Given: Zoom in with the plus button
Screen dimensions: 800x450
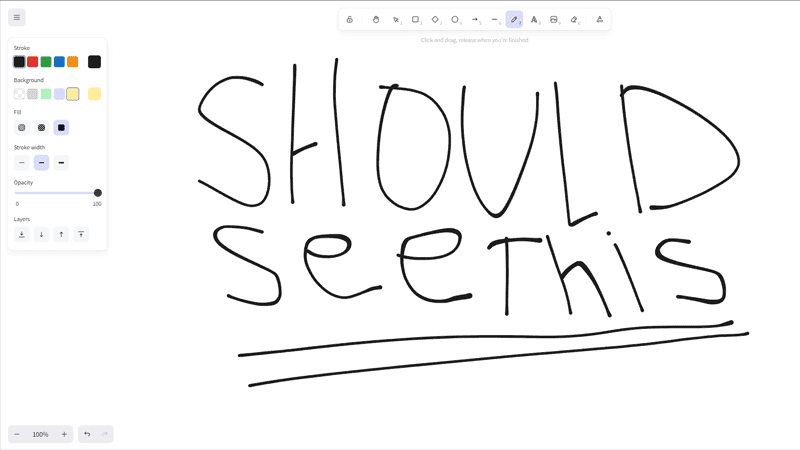Looking at the screenshot, I should point(64,434).
